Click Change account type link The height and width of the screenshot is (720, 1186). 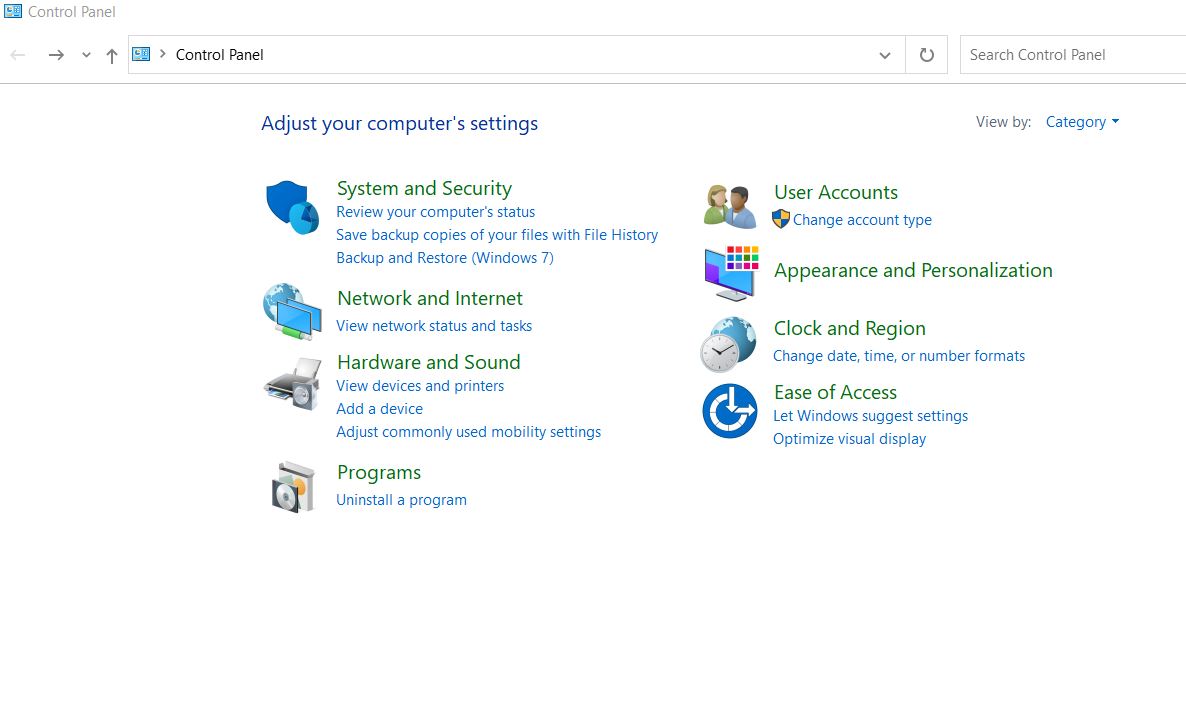[x=862, y=220]
